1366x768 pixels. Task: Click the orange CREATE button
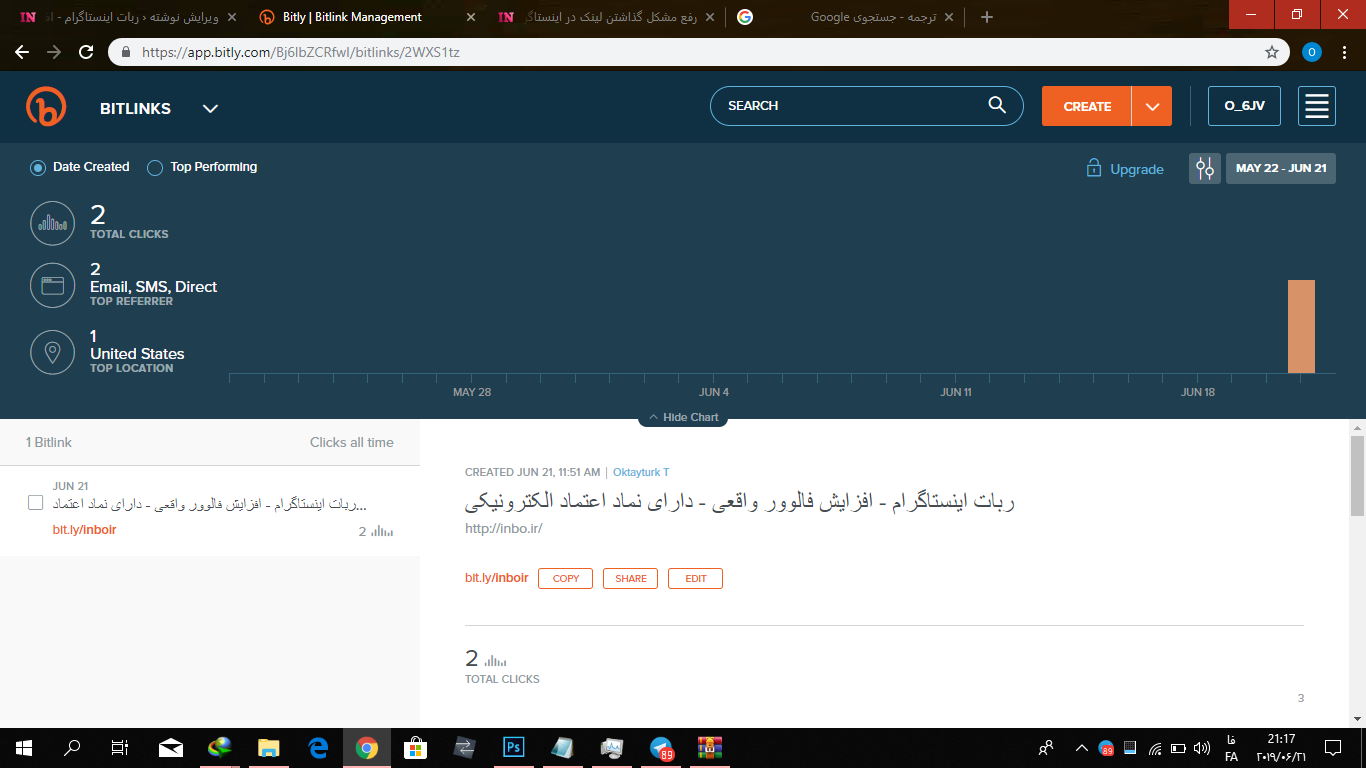1087,106
